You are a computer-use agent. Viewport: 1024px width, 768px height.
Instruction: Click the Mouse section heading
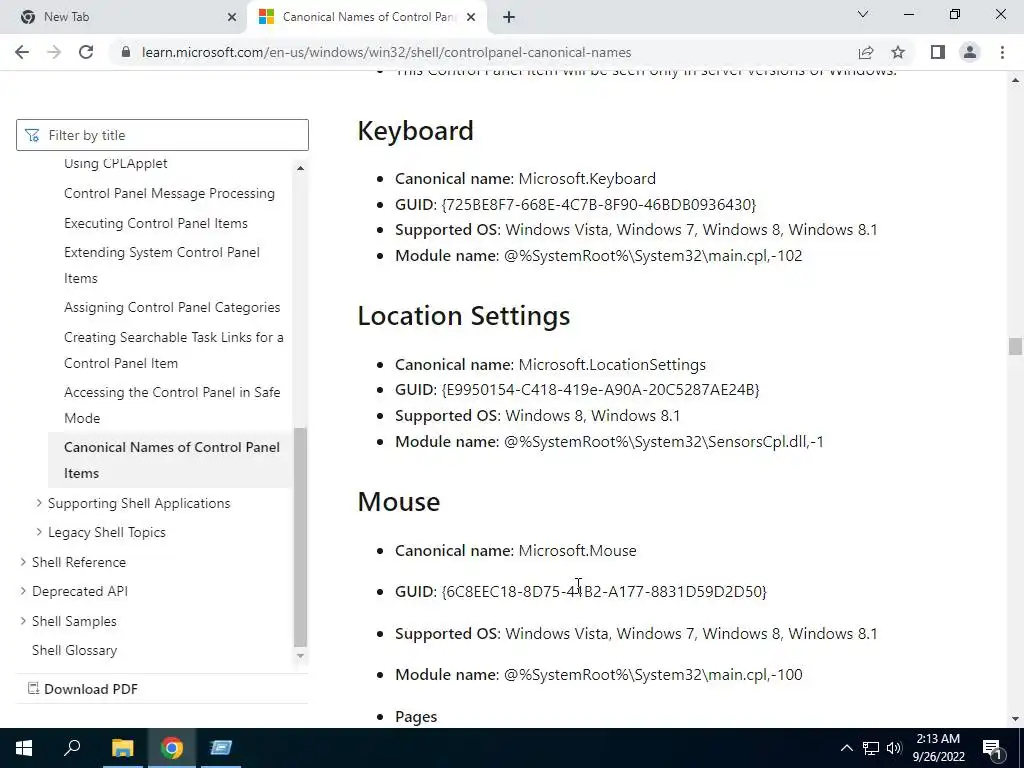398,502
